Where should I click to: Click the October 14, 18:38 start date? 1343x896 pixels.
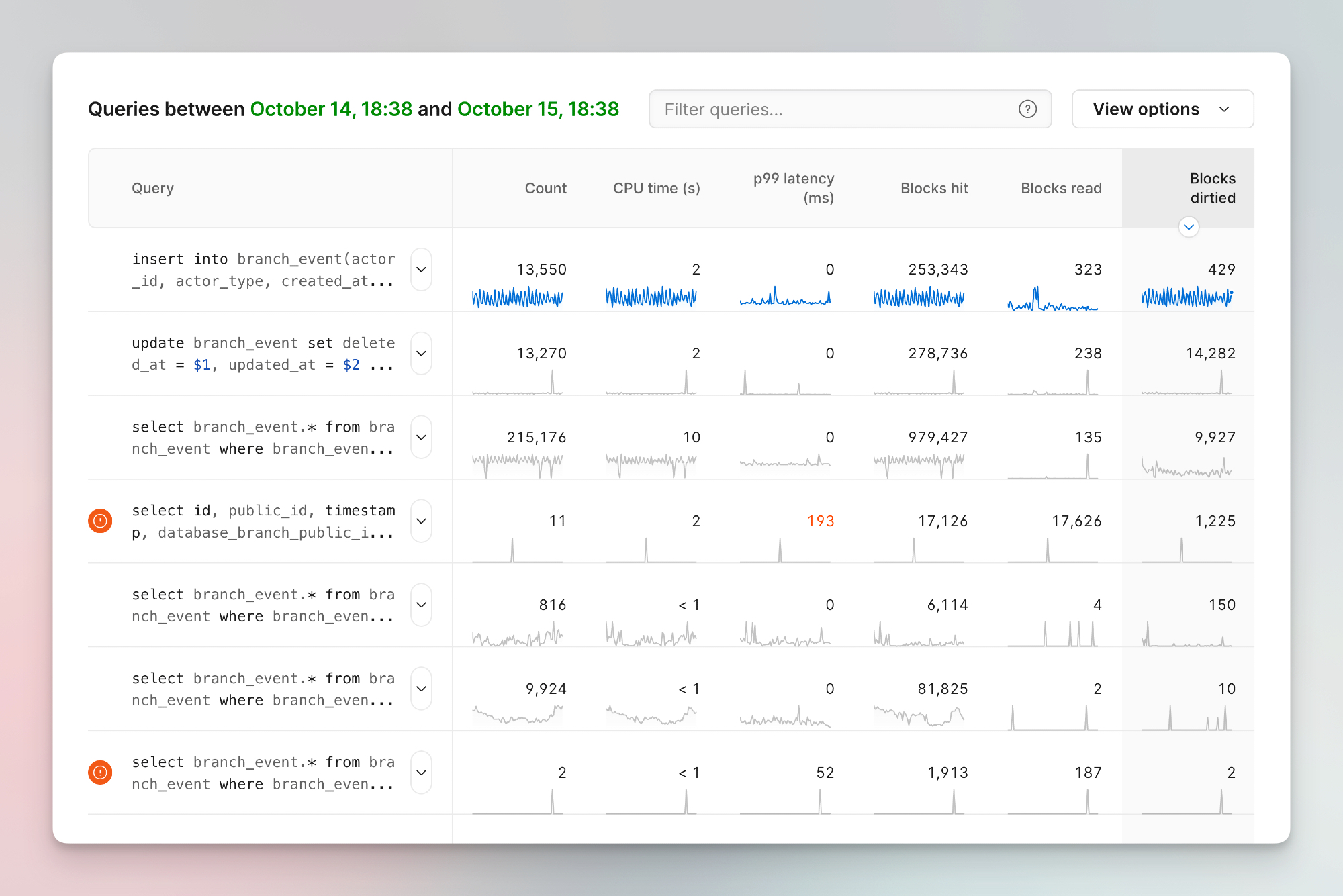tap(331, 109)
